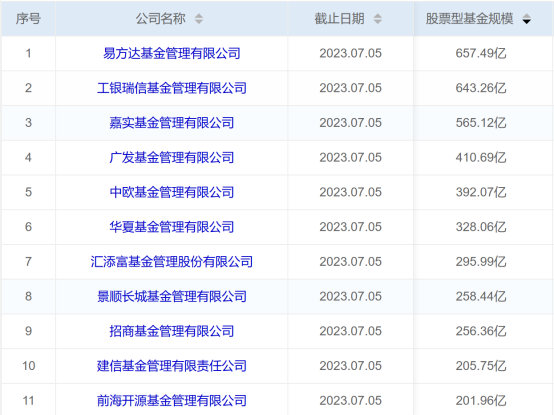Open 华夏基金管理有限公司 link
554x415 pixels.
172,227
